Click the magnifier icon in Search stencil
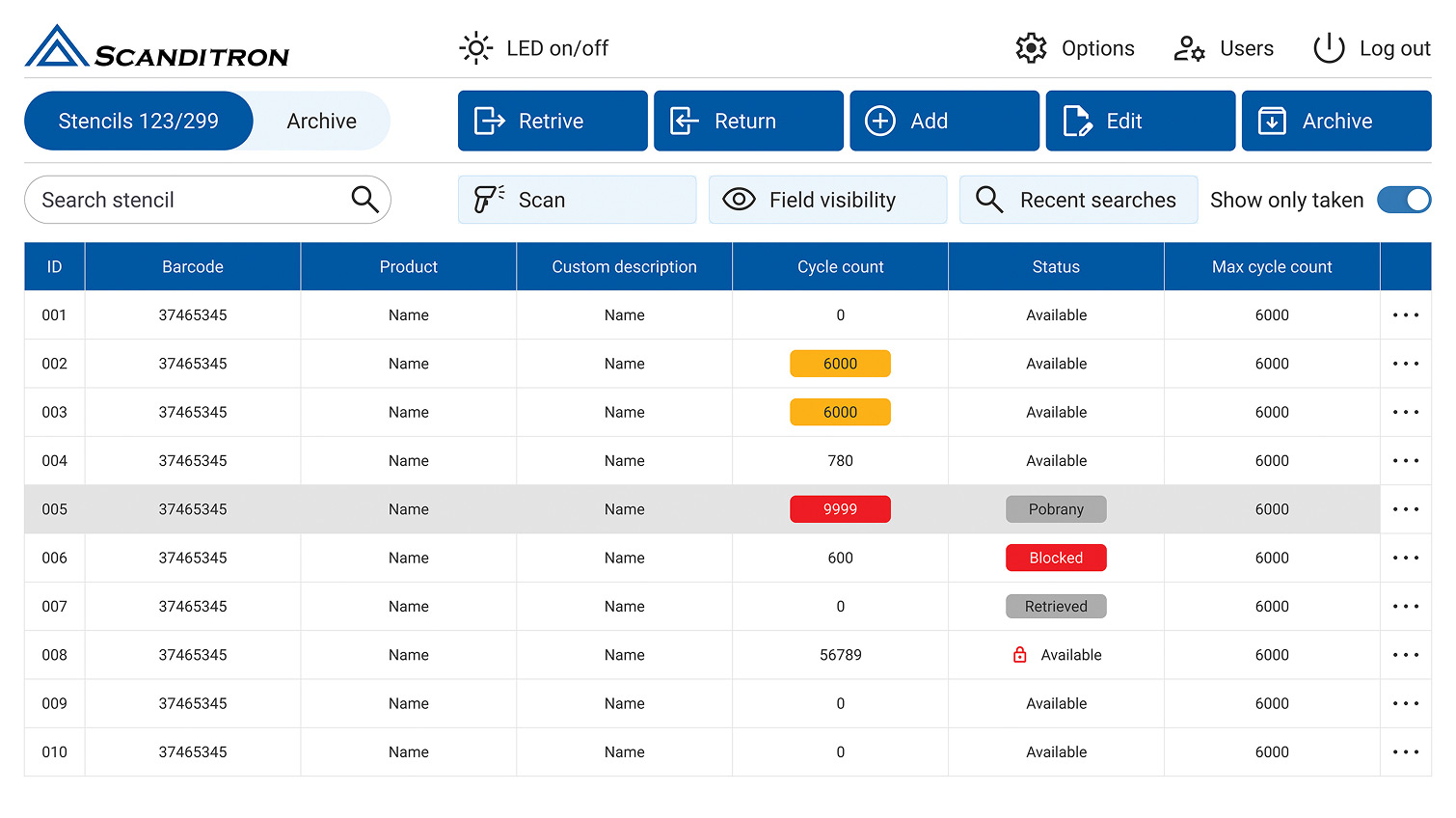Viewport: 1456px width, 818px height. tap(364, 200)
